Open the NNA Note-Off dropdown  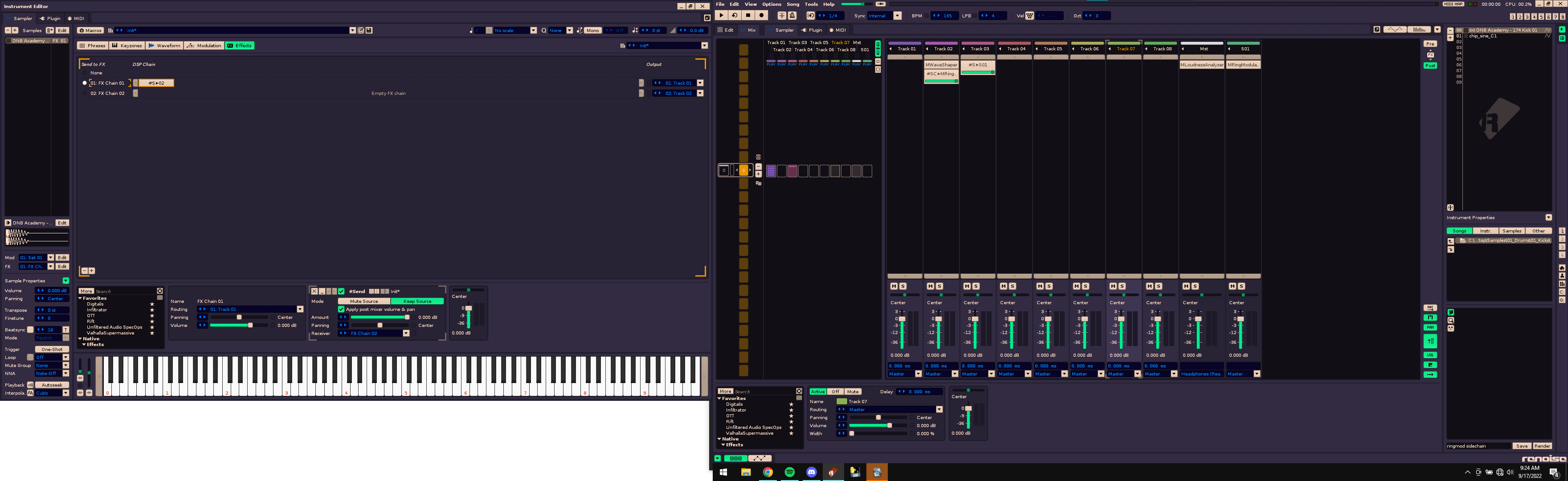click(66, 374)
